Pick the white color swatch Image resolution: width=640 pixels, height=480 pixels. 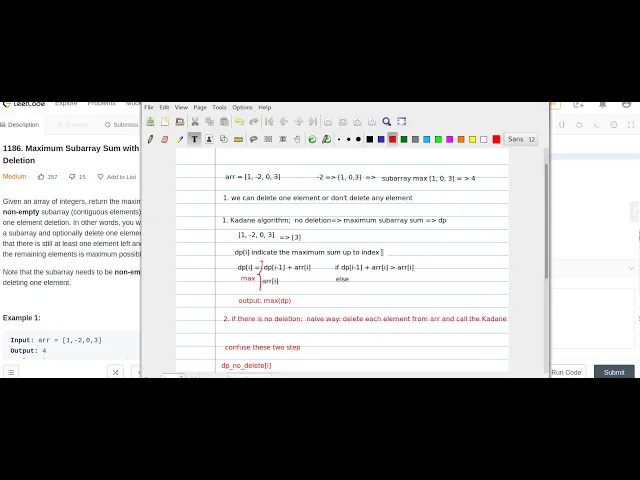pyautogui.click(x=484, y=139)
